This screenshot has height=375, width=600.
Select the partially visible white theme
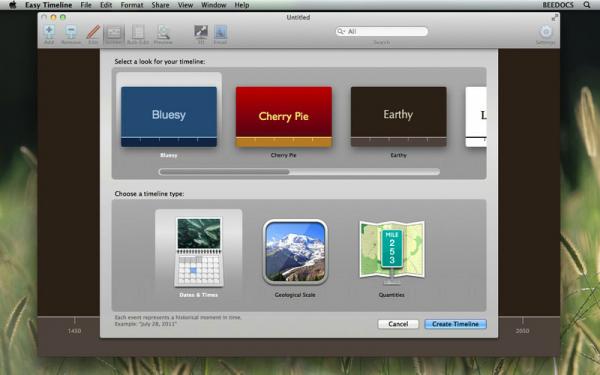click(476, 116)
